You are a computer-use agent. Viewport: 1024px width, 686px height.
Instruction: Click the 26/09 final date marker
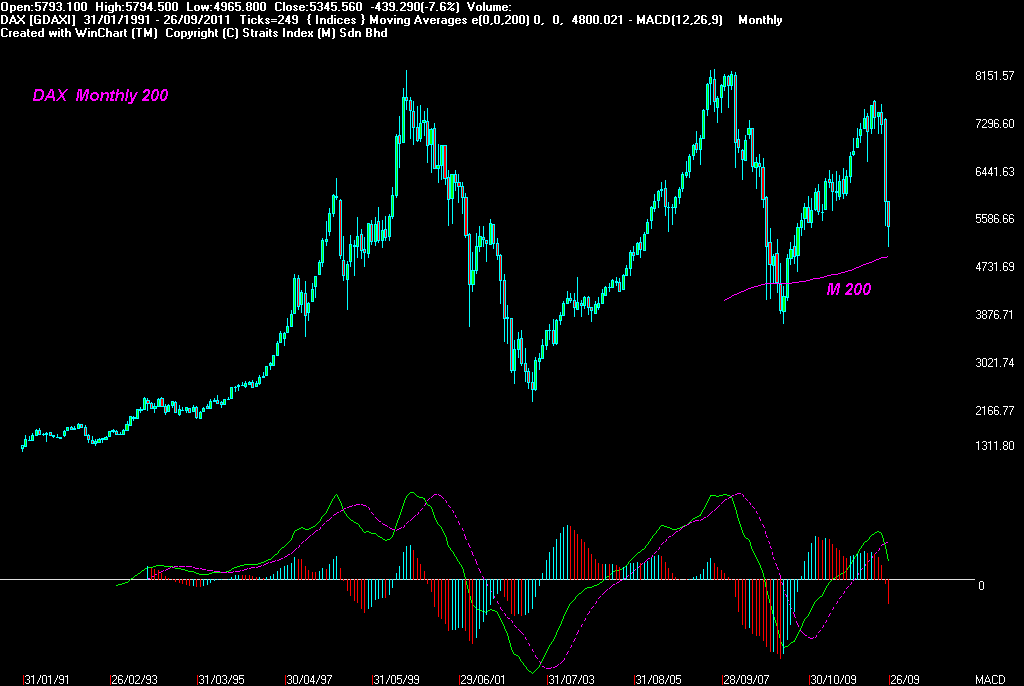coord(905,679)
